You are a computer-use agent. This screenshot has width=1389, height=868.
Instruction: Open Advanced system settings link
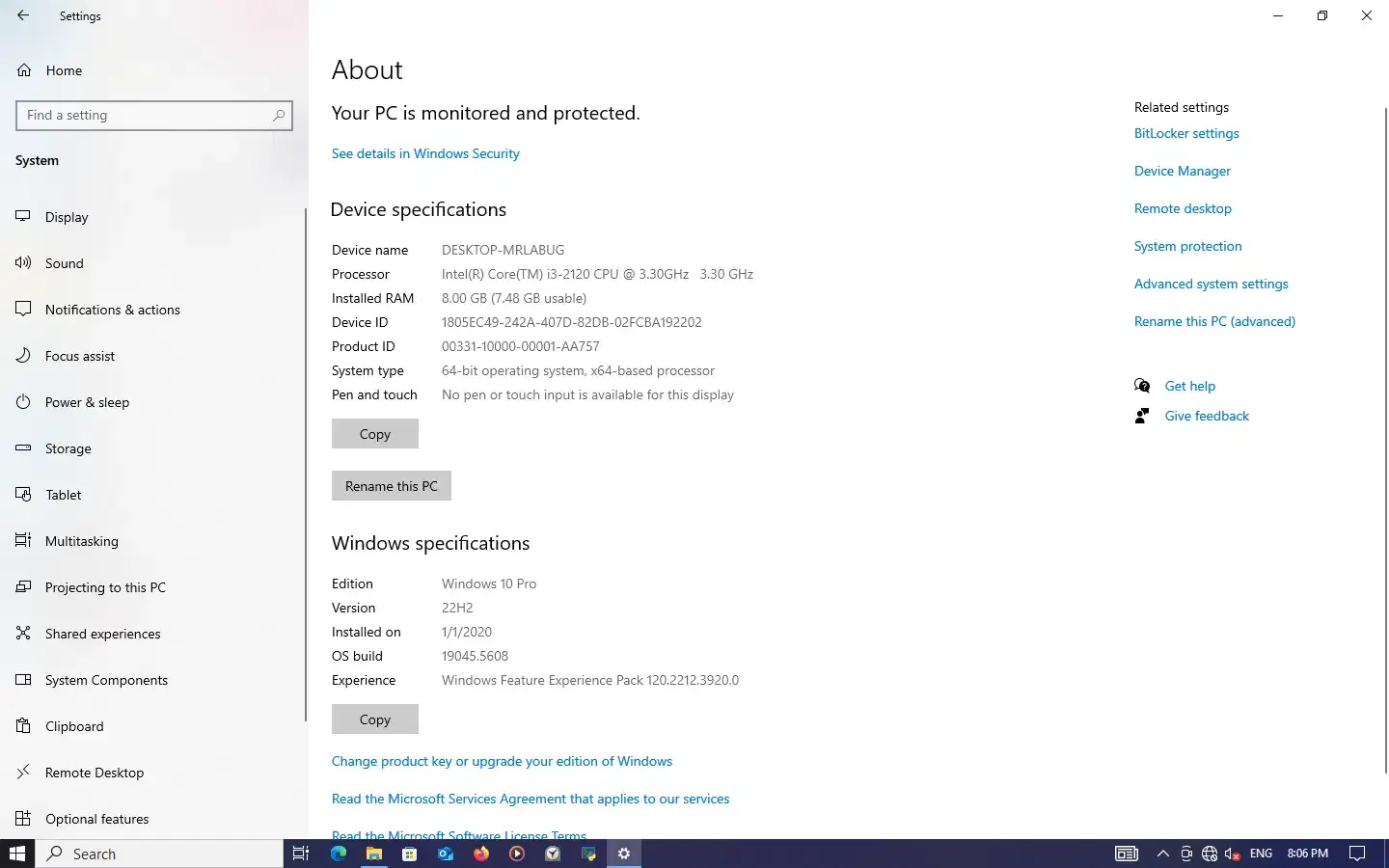1212,284
